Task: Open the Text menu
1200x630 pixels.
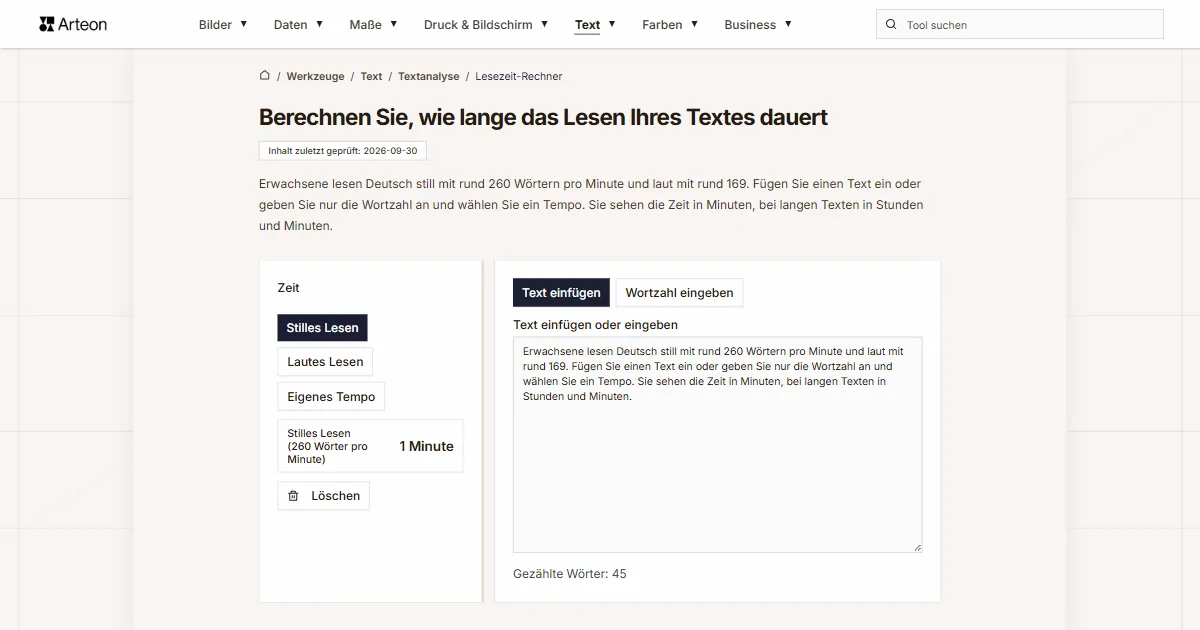Action: tap(587, 24)
